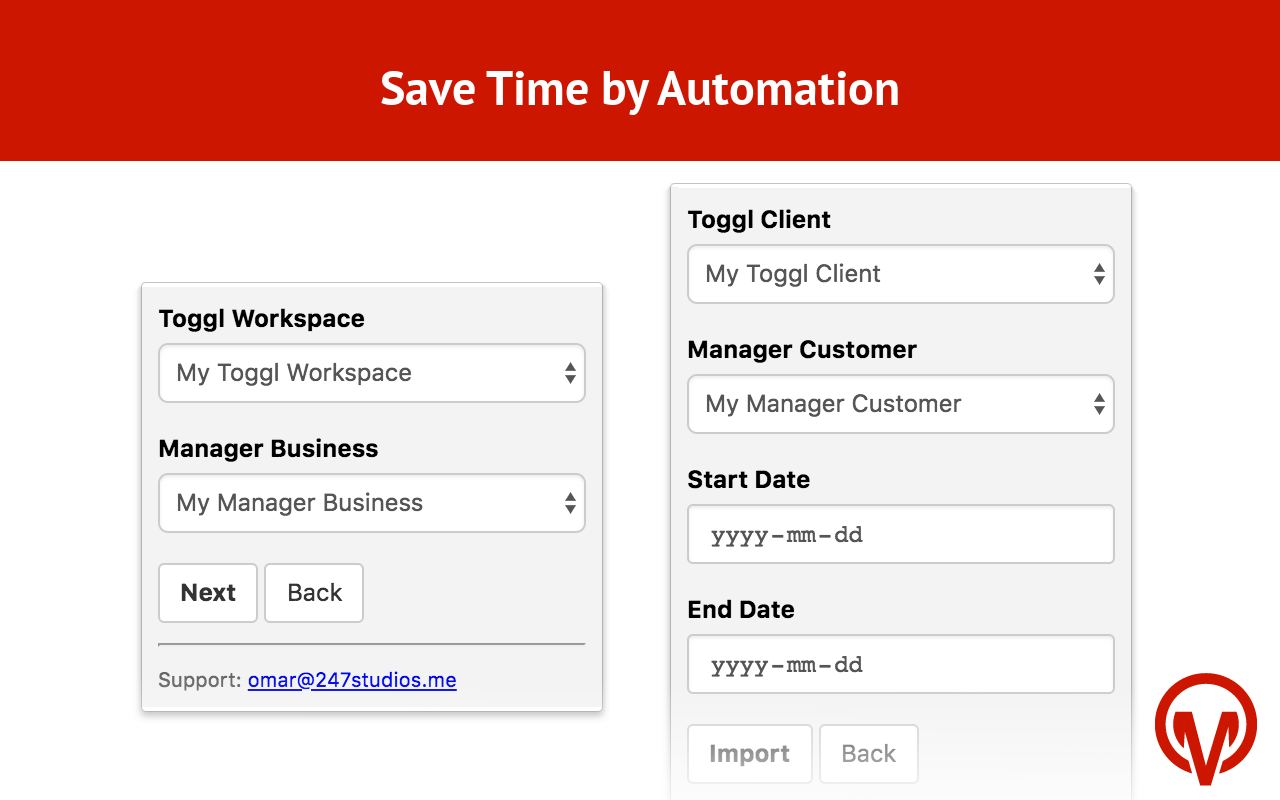Click the red M logo icon

point(1206,728)
